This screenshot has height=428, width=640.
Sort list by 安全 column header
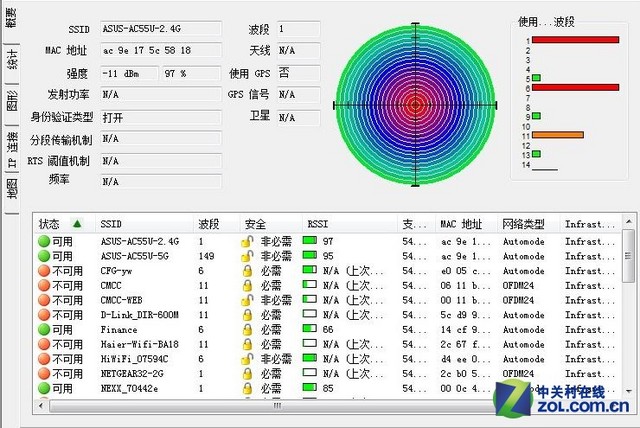click(x=271, y=224)
